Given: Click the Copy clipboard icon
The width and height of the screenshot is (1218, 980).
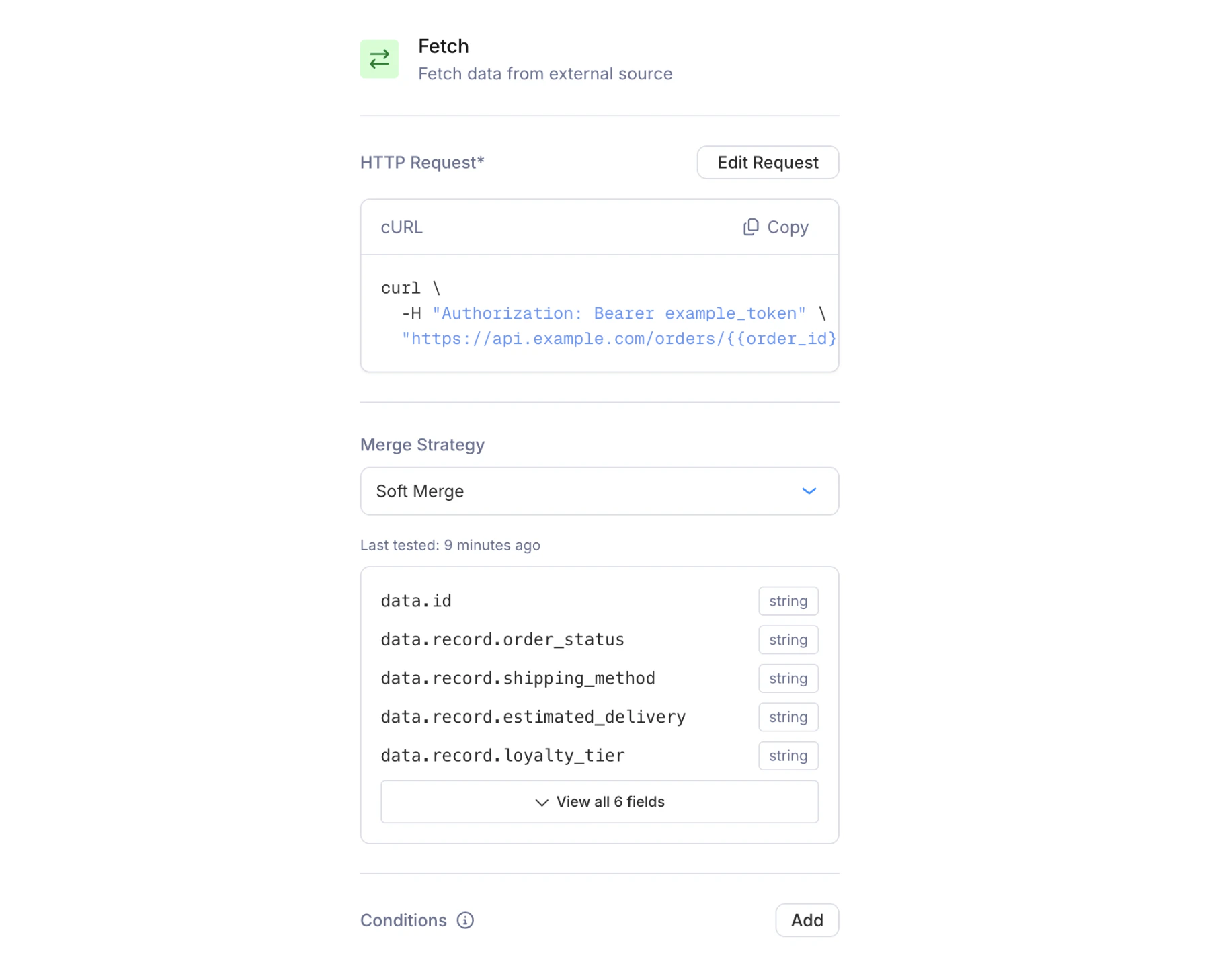Looking at the screenshot, I should (750, 227).
